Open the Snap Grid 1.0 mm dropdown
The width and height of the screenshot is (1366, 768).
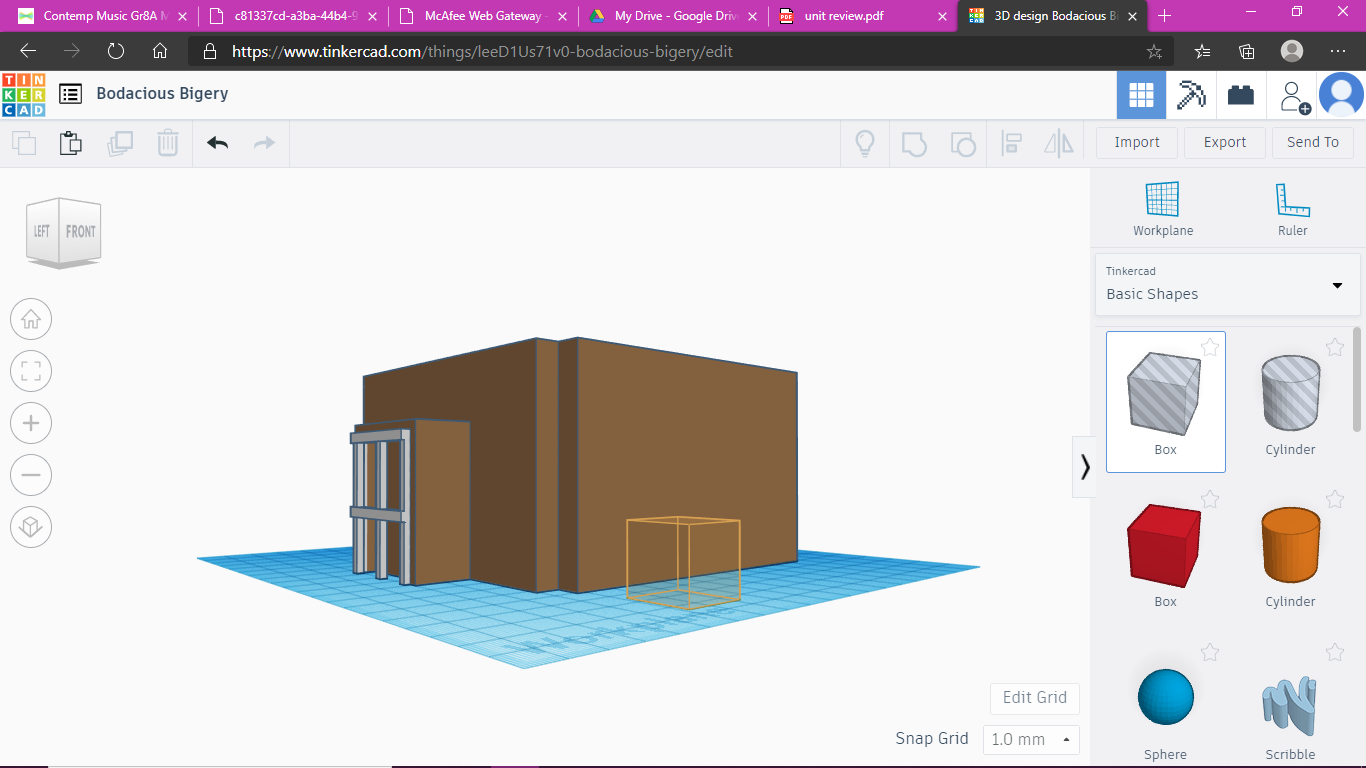[1031, 740]
